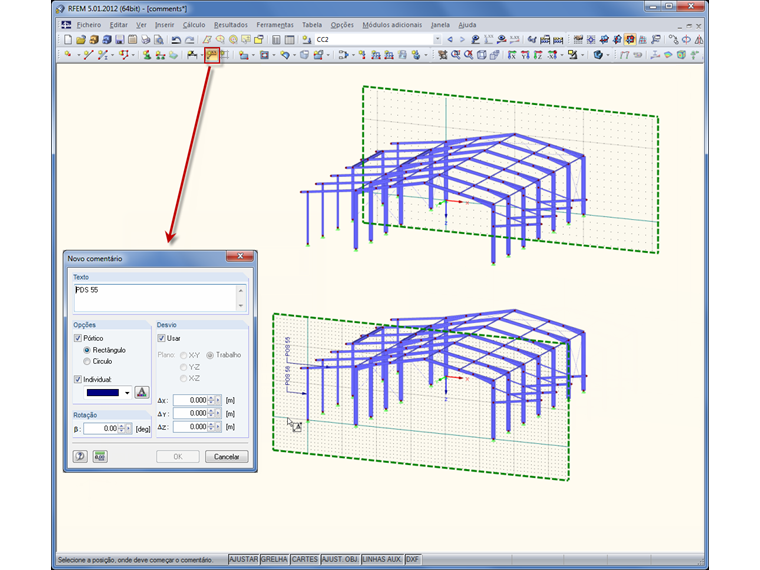Click the view in Y direction icon
Screen dimensions: 760x570
(x=525, y=55)
